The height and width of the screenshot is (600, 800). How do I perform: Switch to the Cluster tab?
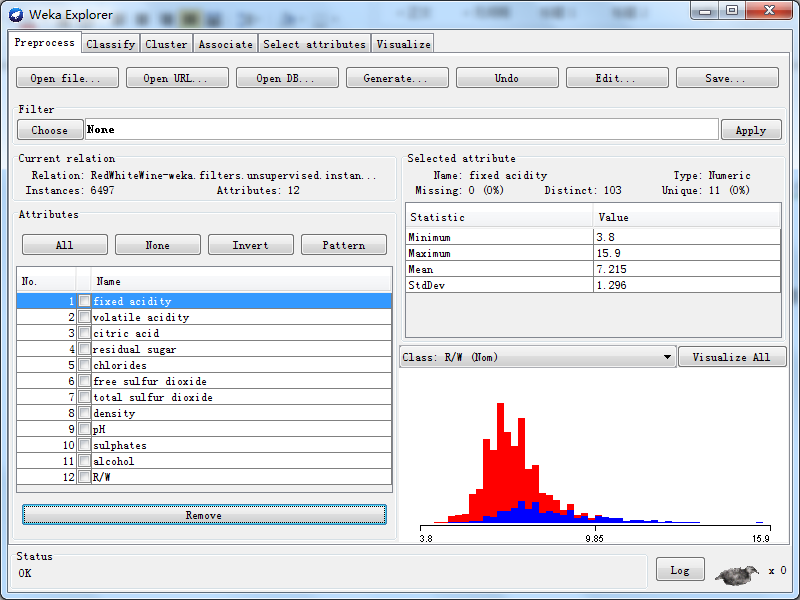(x=166, y=44)
